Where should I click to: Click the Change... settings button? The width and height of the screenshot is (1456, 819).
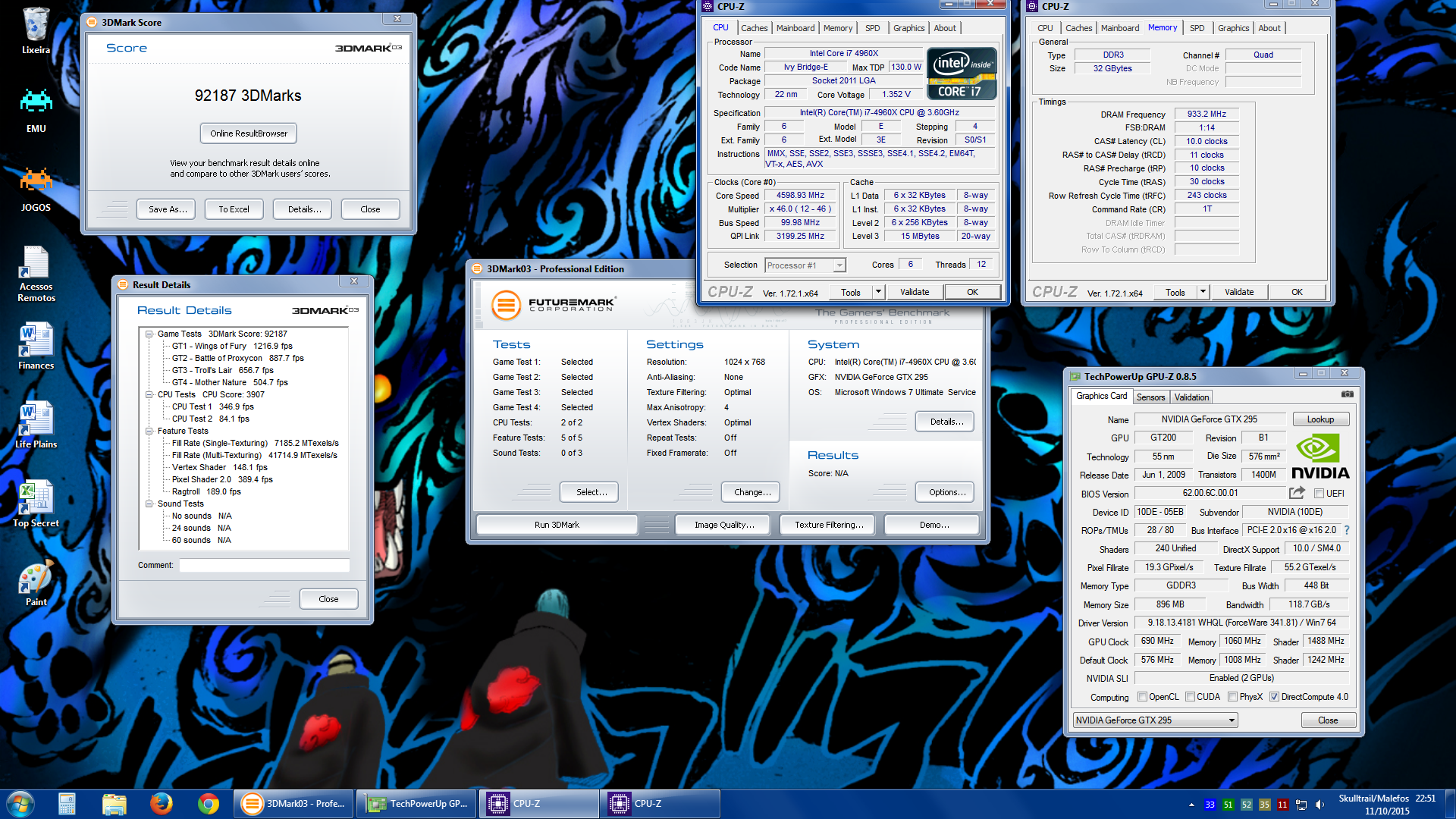point(752,492)
